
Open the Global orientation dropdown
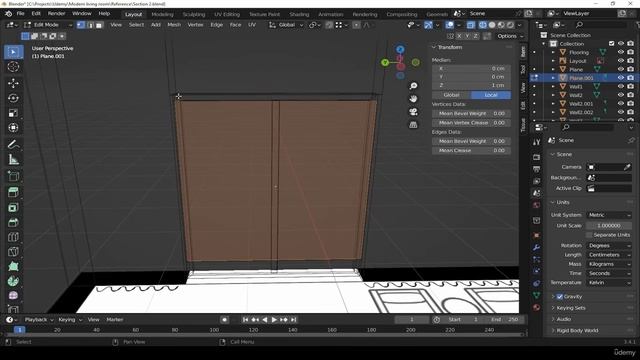(286, 25)
